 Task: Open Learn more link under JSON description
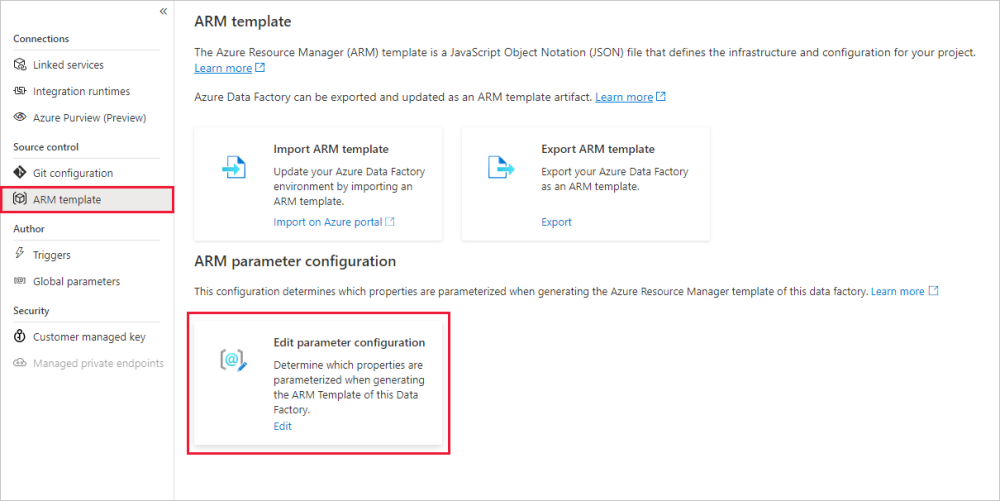point(223,68)
